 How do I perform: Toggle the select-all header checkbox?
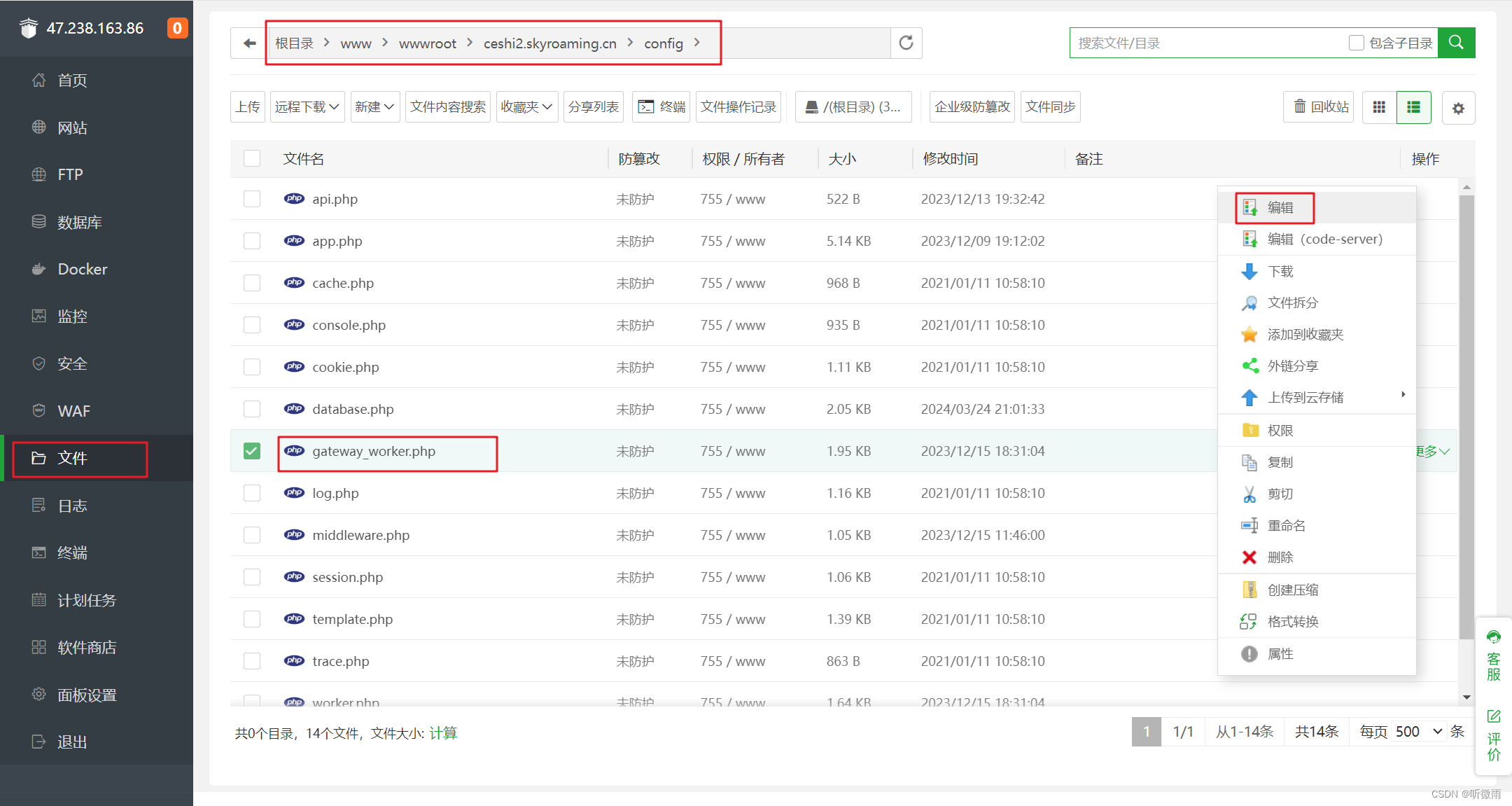click(252, 158)
